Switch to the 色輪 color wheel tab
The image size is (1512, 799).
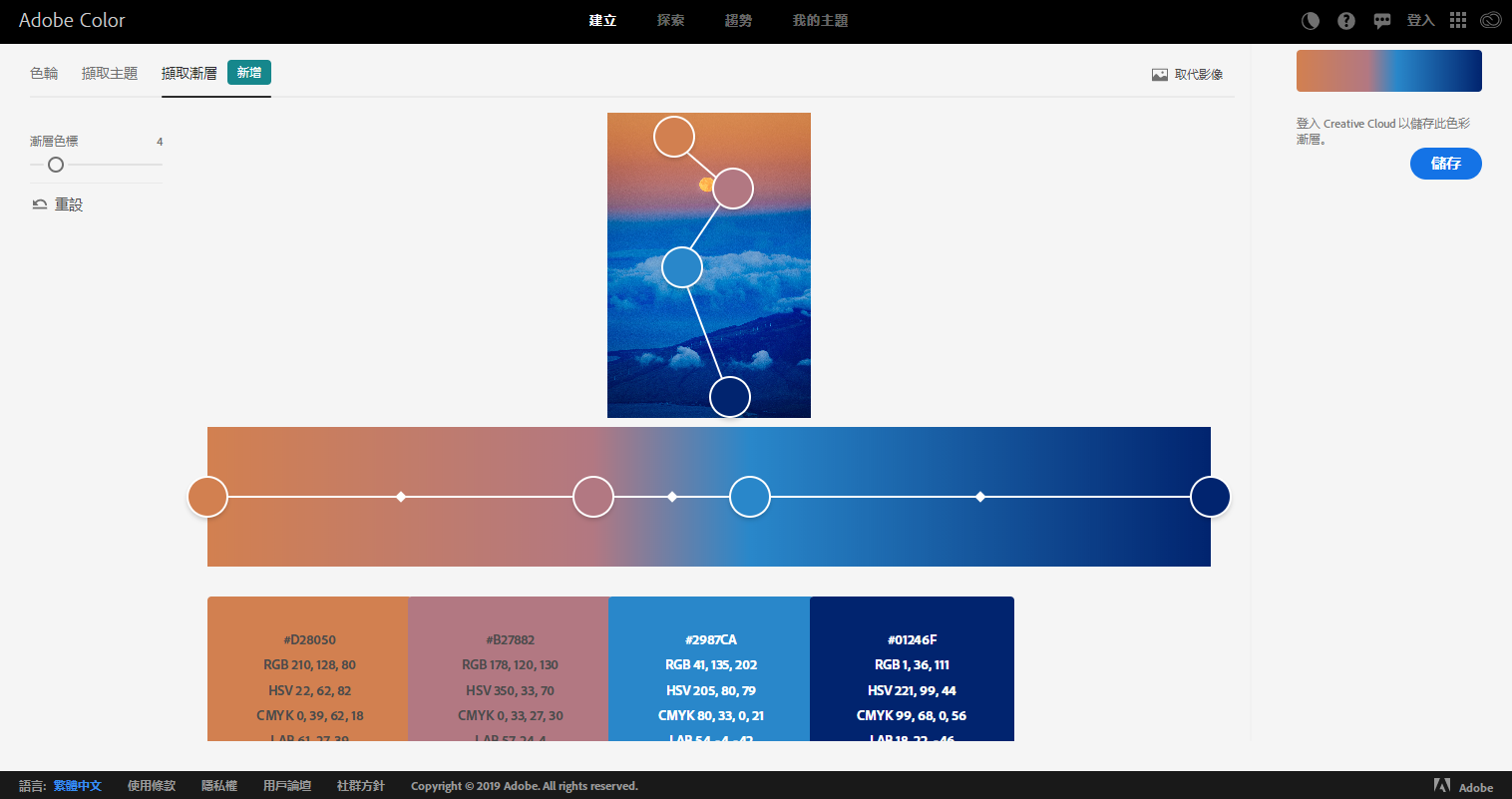pos(44,74)
